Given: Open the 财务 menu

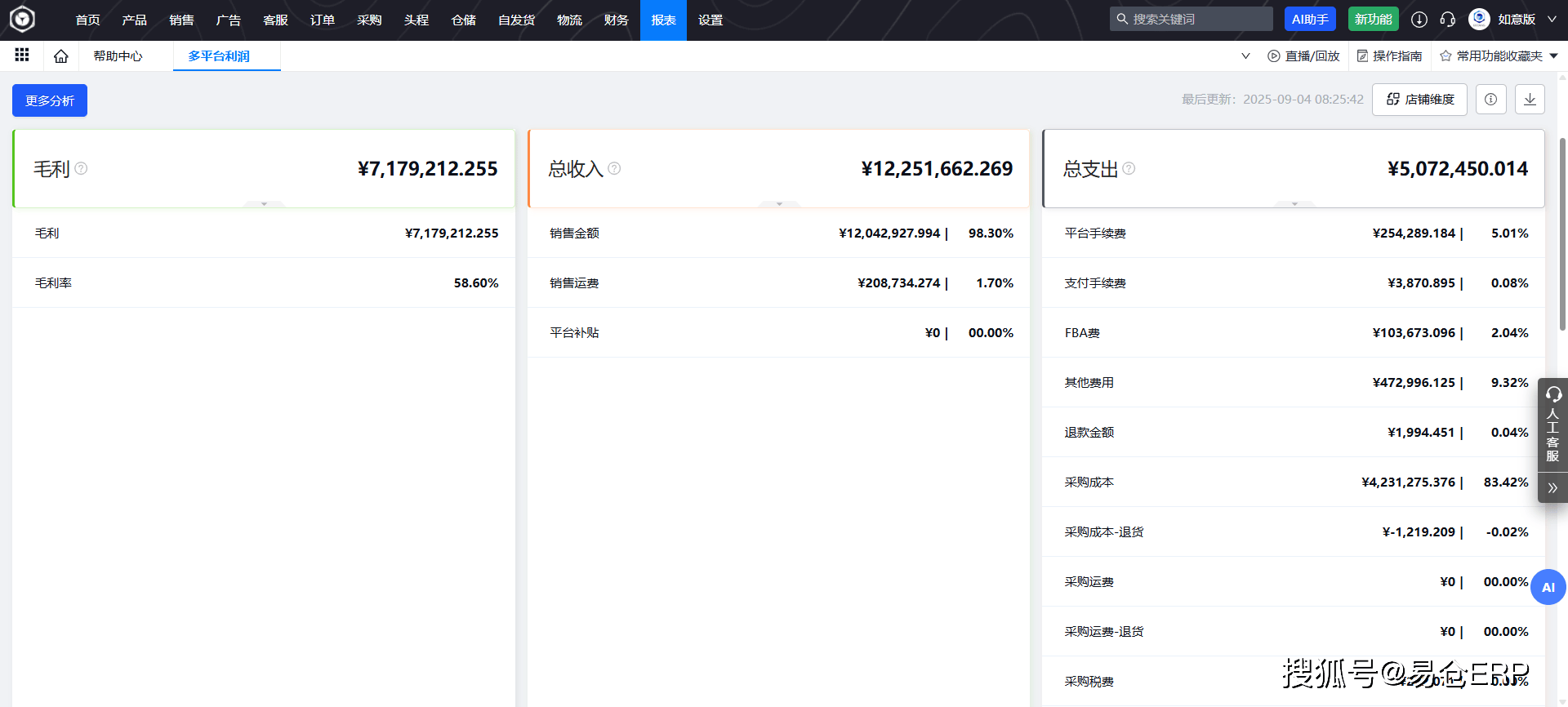Looking at the screenshot, I should click(616, 20).
